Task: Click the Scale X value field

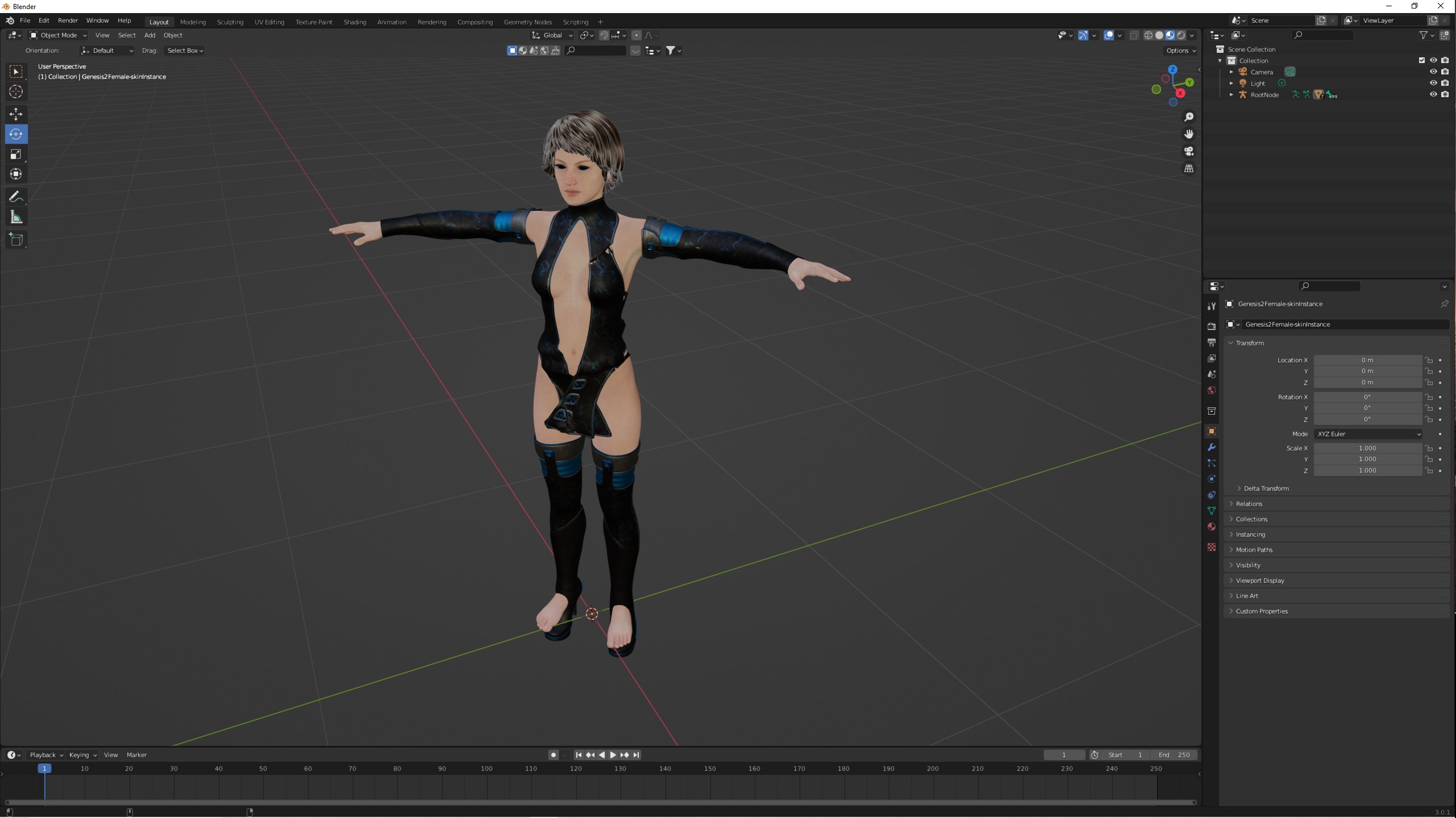Action: point(1367,448)
